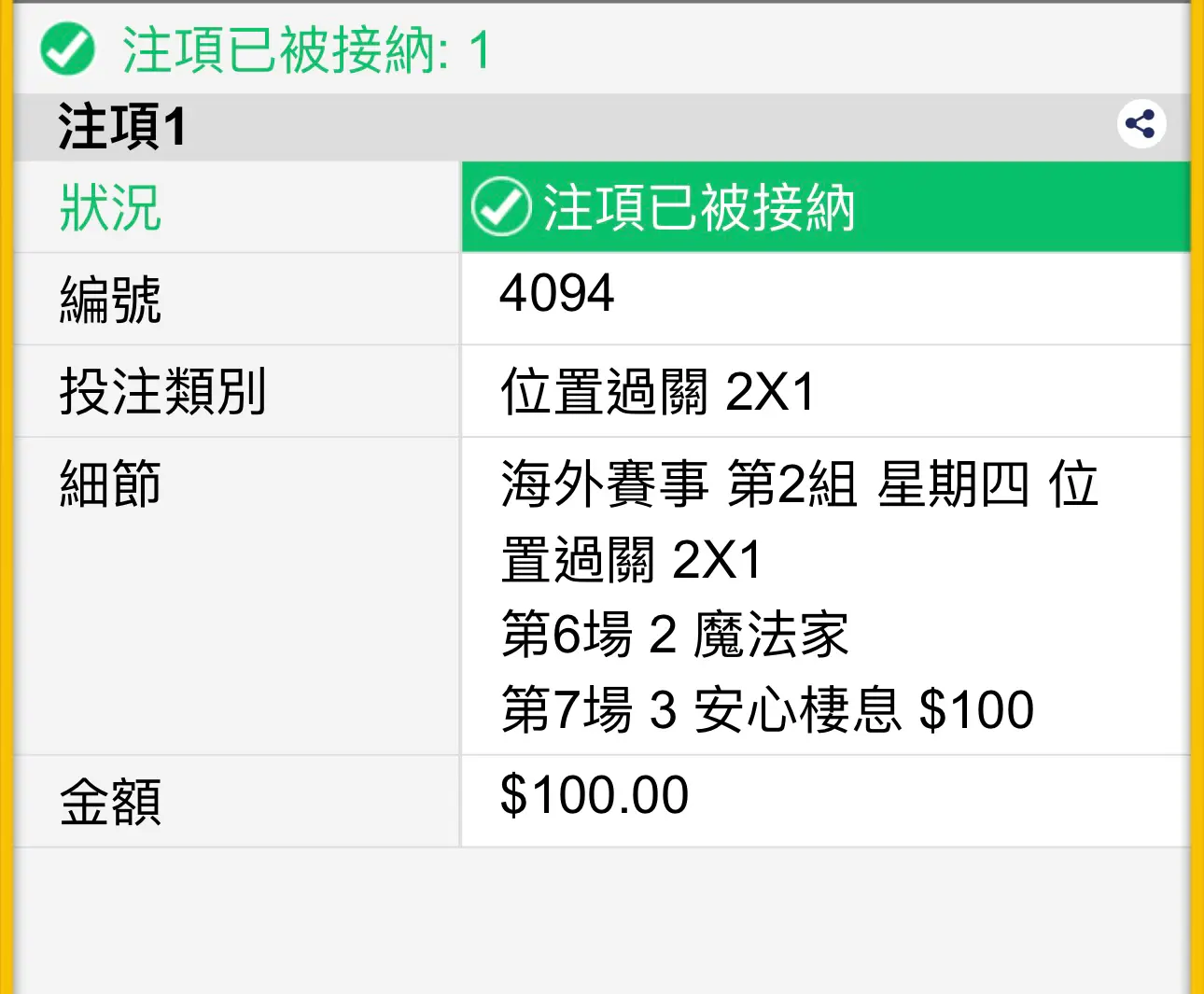The height and width of the screenshot is (994, 1204).
Task: Click the white checkmark in the status cell
Action: tap(501, 206)
